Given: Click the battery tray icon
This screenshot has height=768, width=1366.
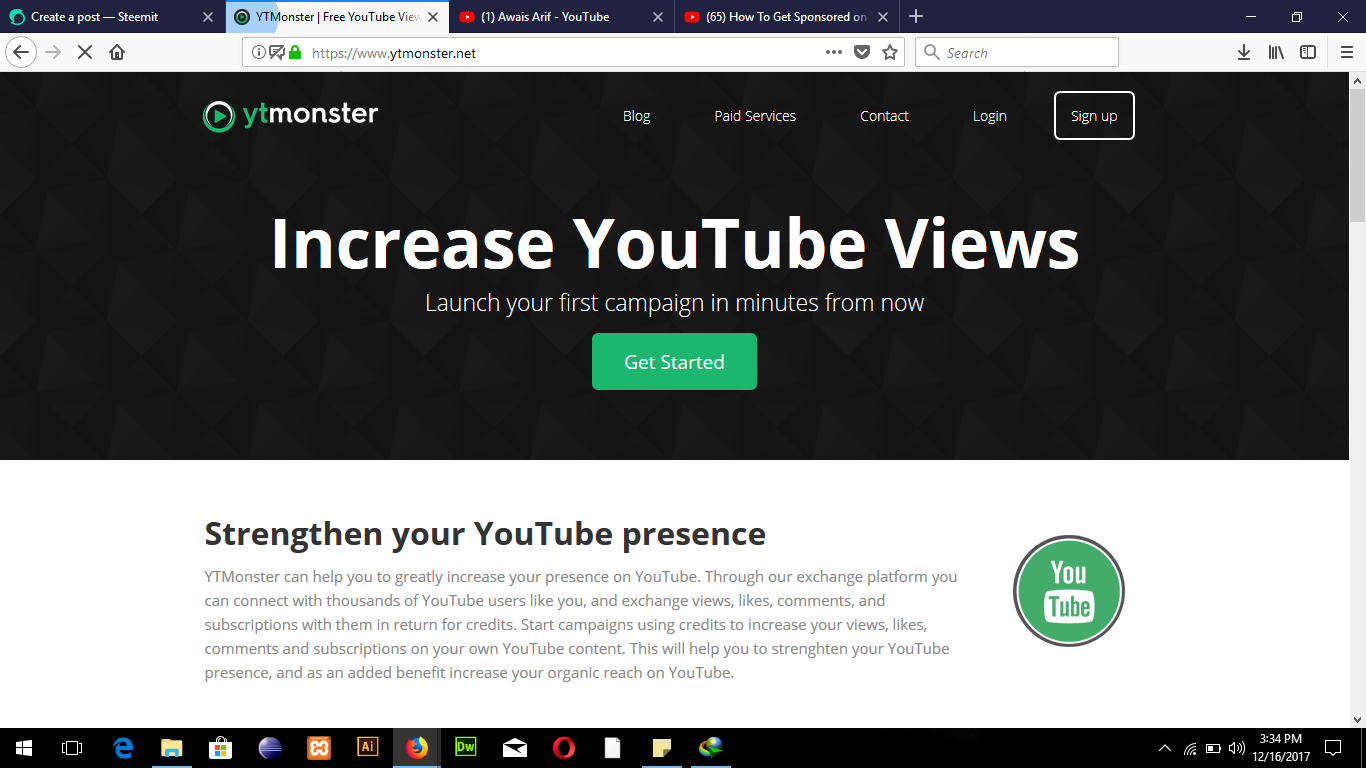Looking at the screenshot, I should click(x=1213, y=748).
